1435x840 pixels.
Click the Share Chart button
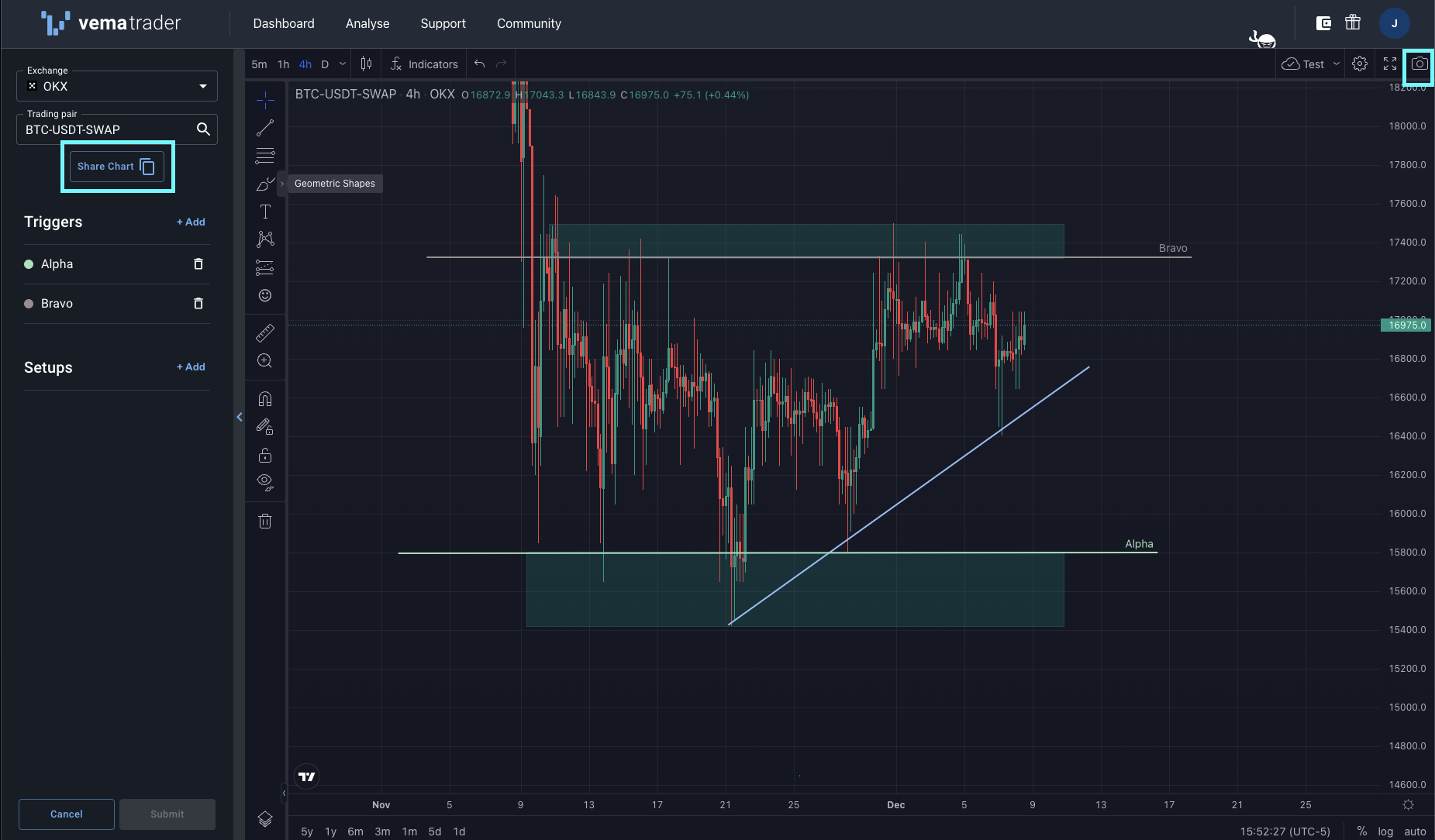coord(117,167)
